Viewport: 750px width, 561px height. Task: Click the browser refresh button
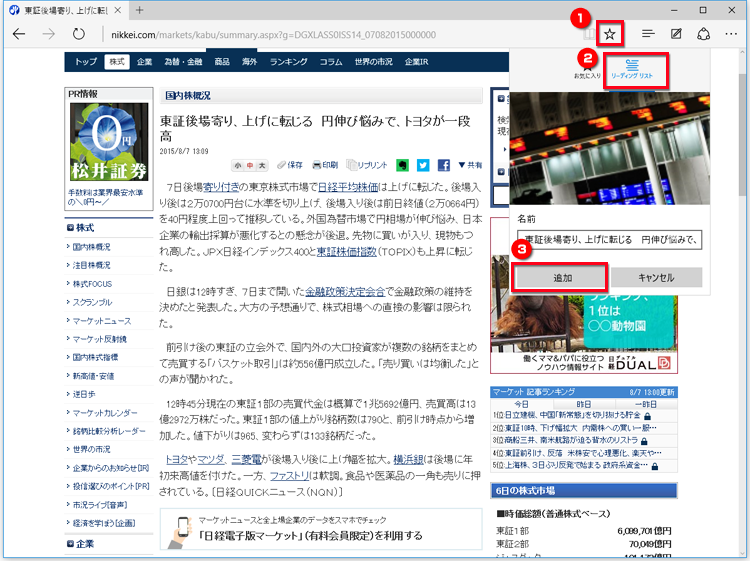[x=78, y=34]
